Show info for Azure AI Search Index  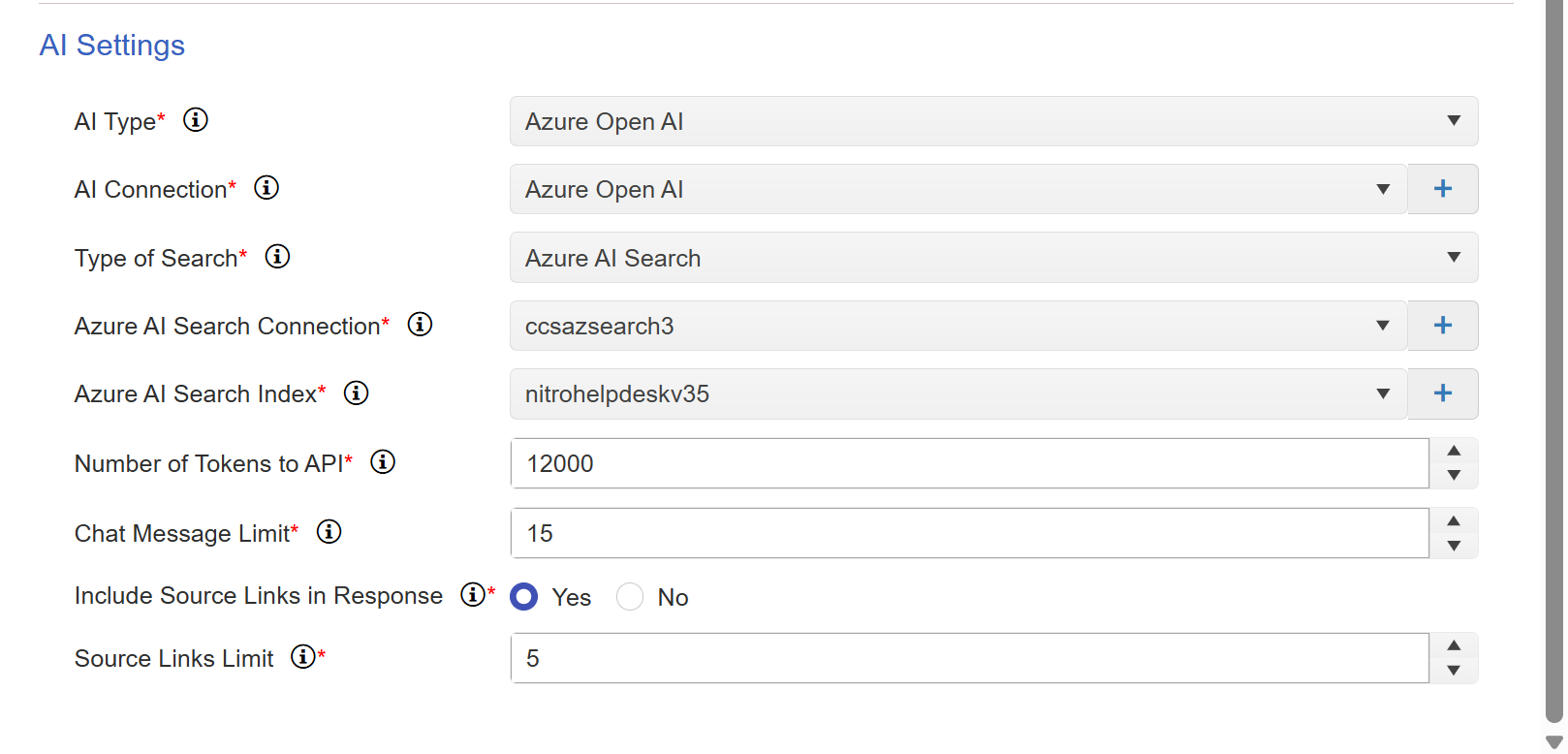point(356,393)
